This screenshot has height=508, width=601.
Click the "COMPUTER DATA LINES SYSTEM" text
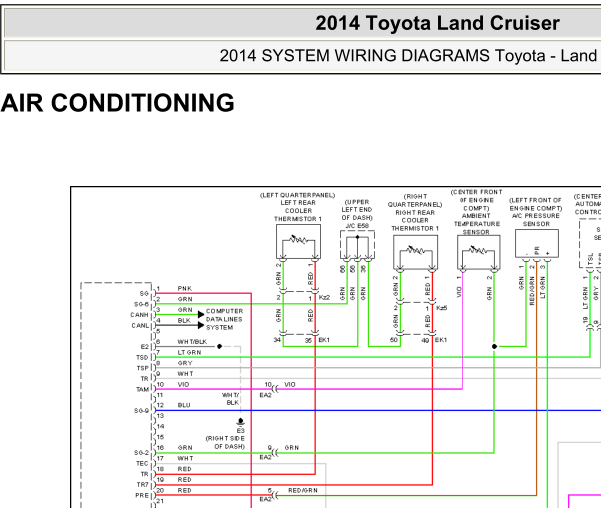pyautogui.click(x=224, y=319)
